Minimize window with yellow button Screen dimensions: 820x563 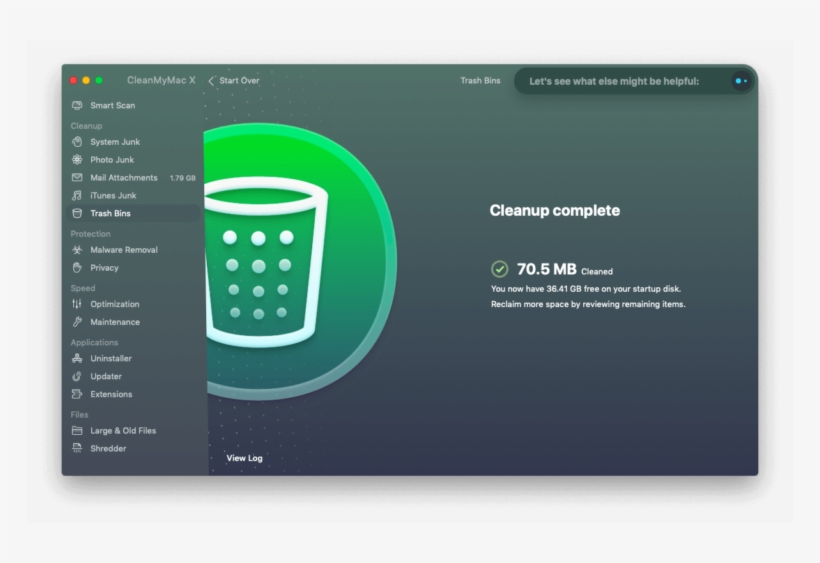coord(86,80)
